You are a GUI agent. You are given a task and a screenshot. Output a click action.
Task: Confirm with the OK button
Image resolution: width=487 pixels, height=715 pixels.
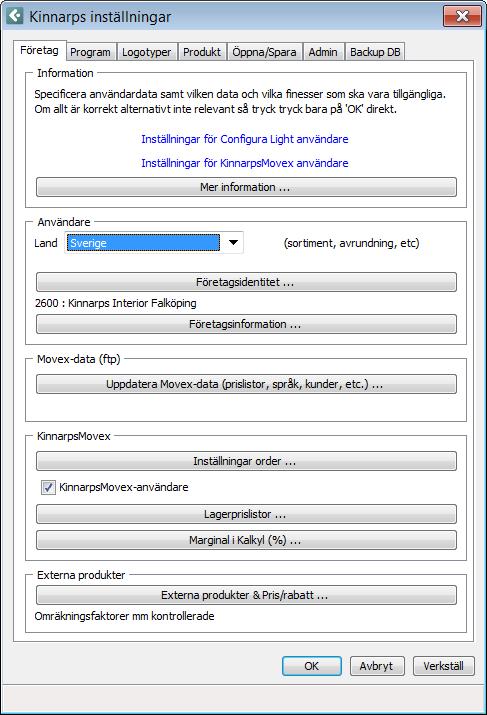pos(311,666)
